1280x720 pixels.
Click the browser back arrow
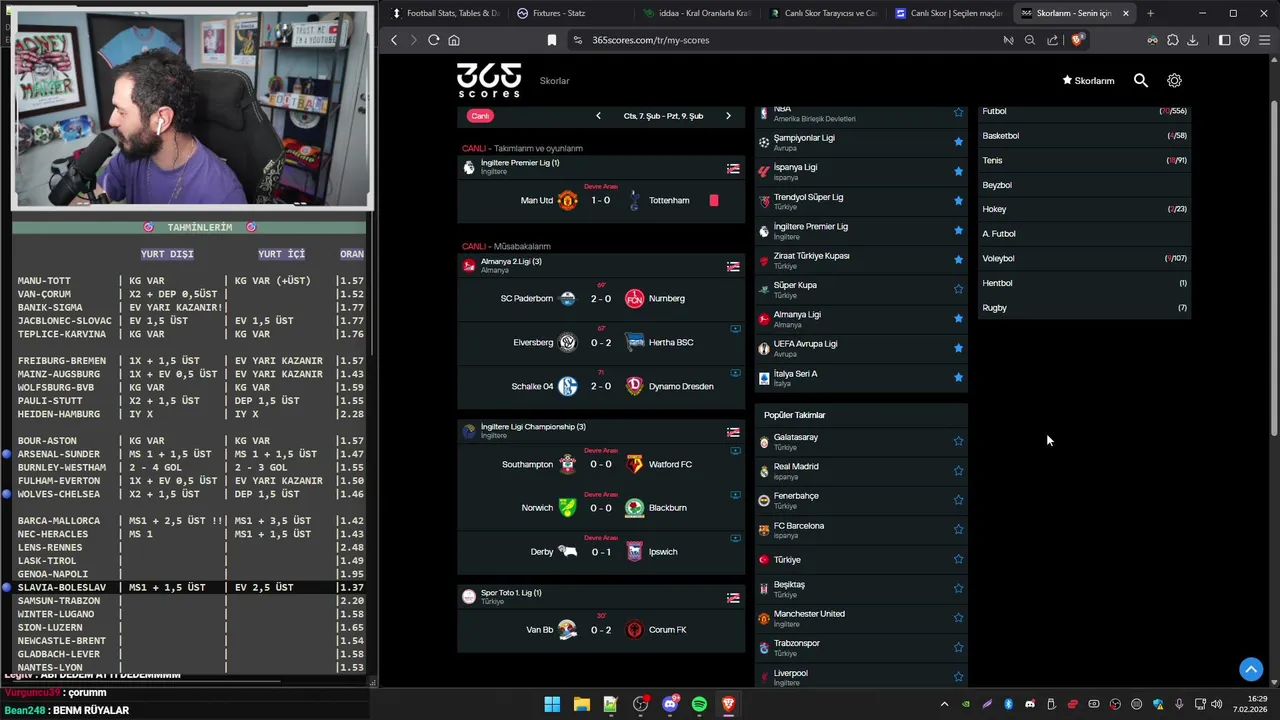(394, 40)
